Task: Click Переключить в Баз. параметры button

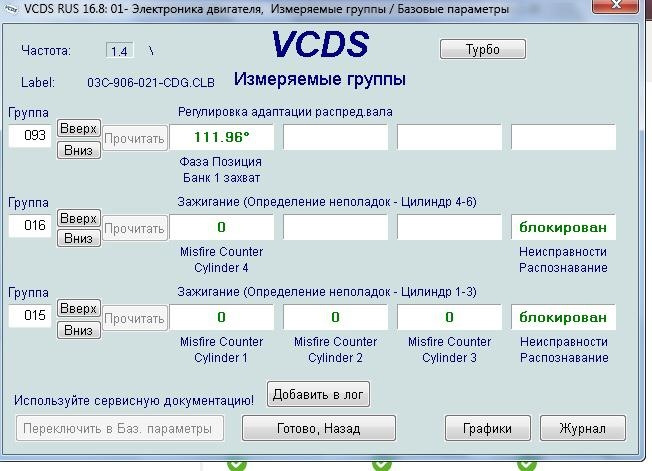Action: coord(120,428)
